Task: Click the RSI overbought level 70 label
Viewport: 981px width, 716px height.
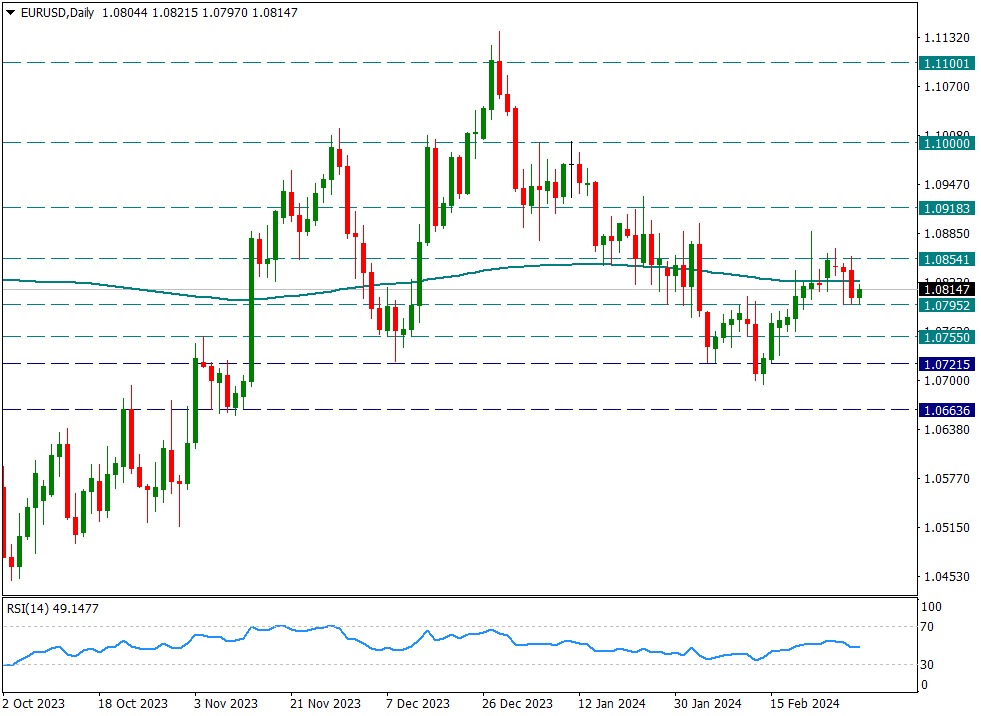Action: pyautogui.click(x=927, y=626)
